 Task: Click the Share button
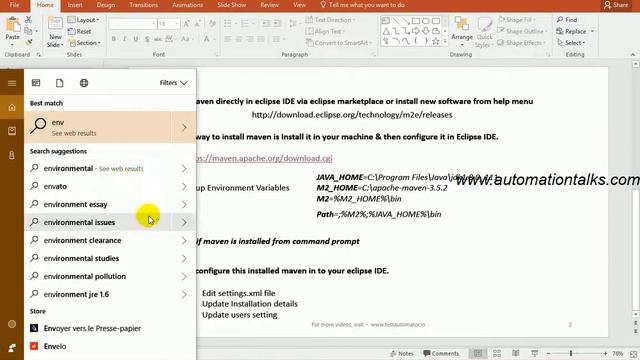point(616,5)
